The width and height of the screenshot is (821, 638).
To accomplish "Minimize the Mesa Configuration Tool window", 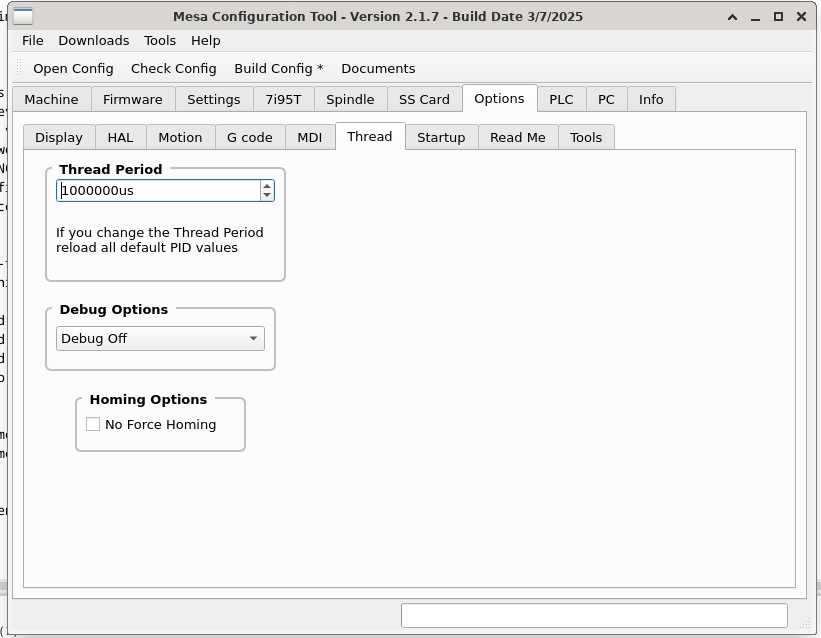I will pos(755,17).
